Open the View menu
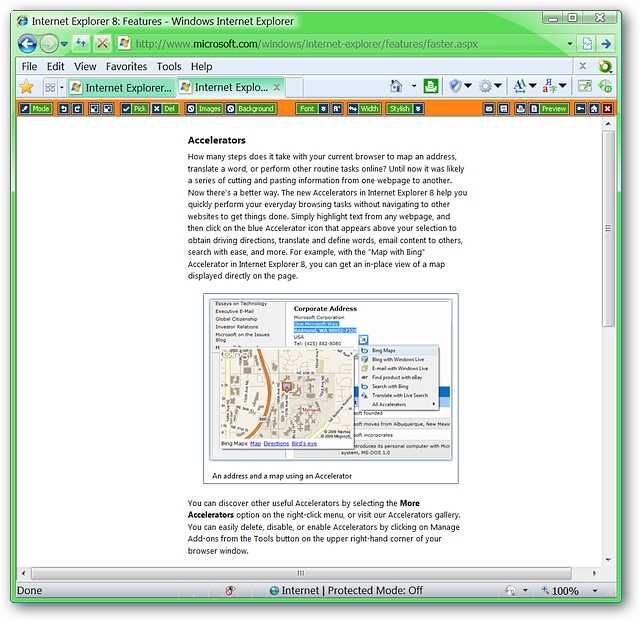This screenshot has width=640, height=621. tap(85, 66)
